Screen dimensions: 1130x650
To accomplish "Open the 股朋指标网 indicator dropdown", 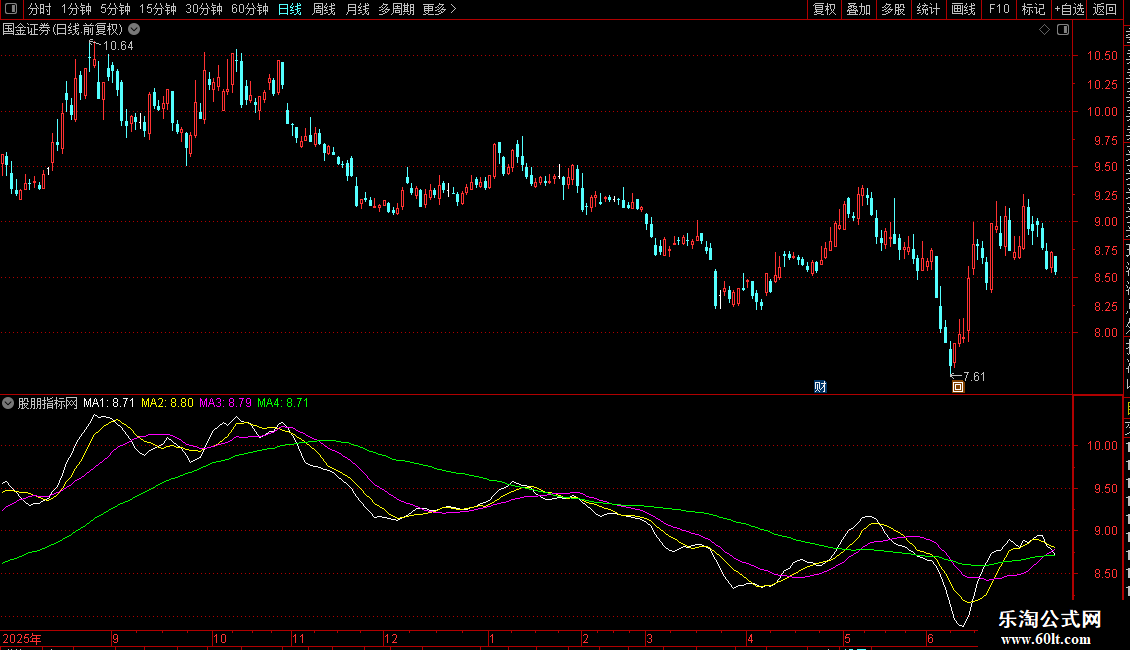I will [x=8, y=403].
